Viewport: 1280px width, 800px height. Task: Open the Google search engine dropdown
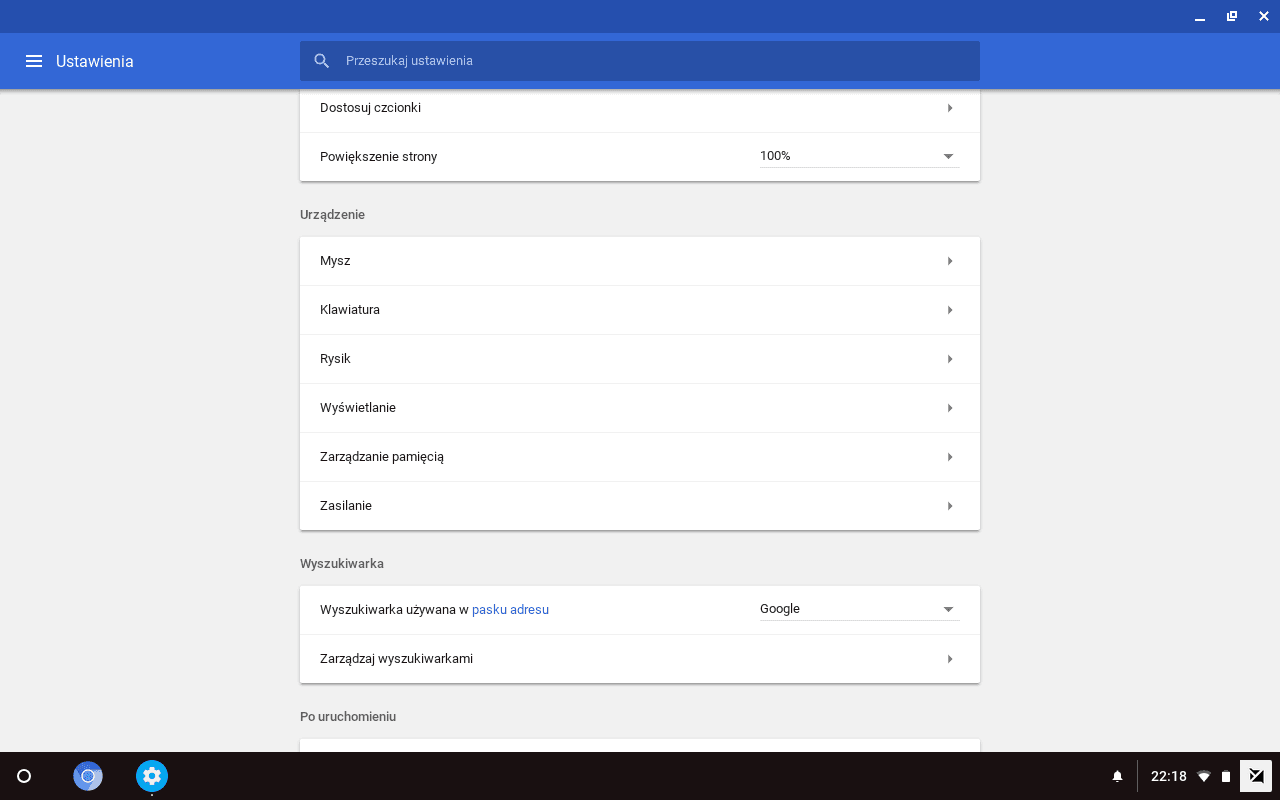pyautogui.click(x=859, y=609)
